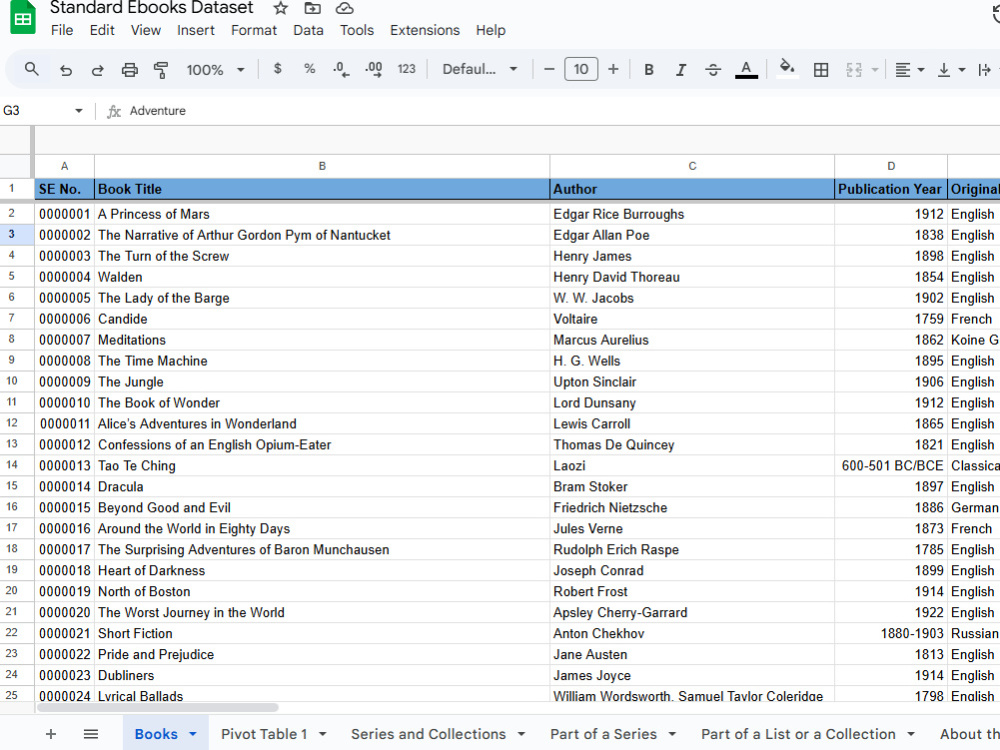
Task: Apply strikethrough formatting
Action: [x=712, y=70]
